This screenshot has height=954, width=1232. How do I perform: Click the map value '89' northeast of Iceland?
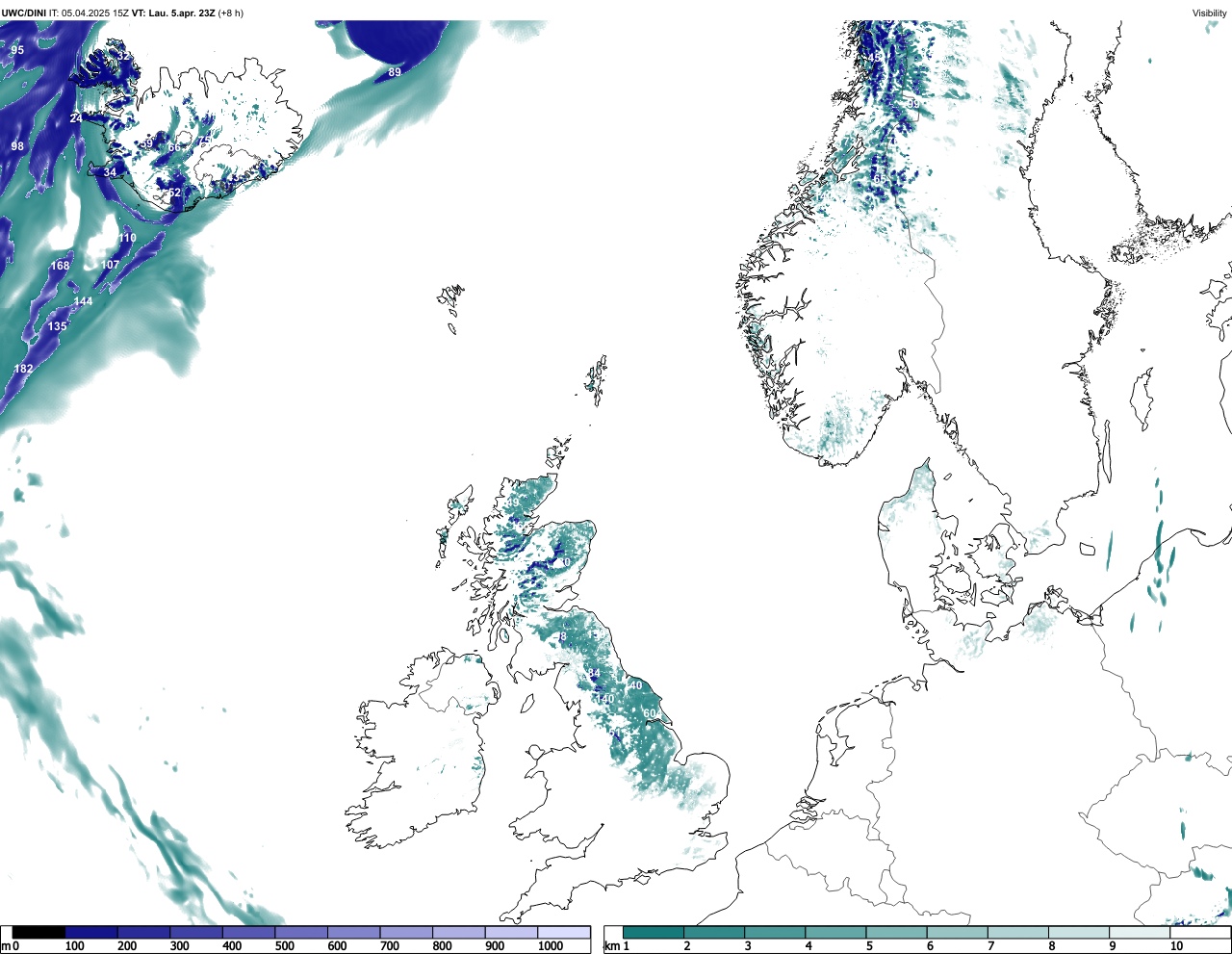(395, 72)
